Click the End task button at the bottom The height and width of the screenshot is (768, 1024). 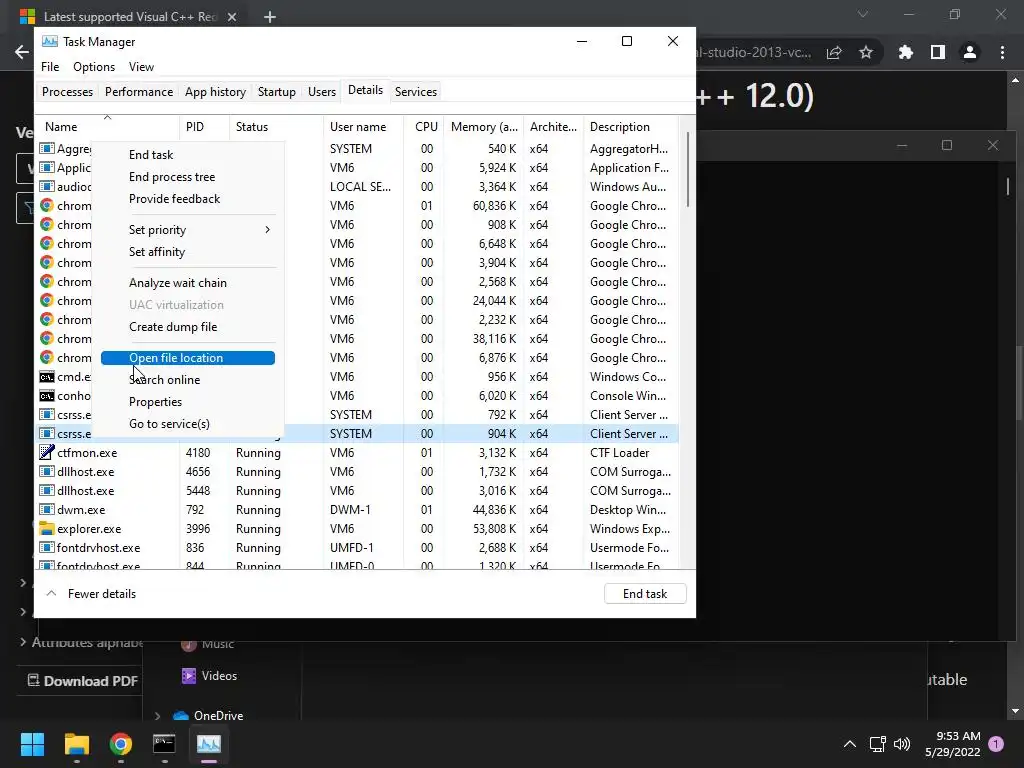pos(645,594)
